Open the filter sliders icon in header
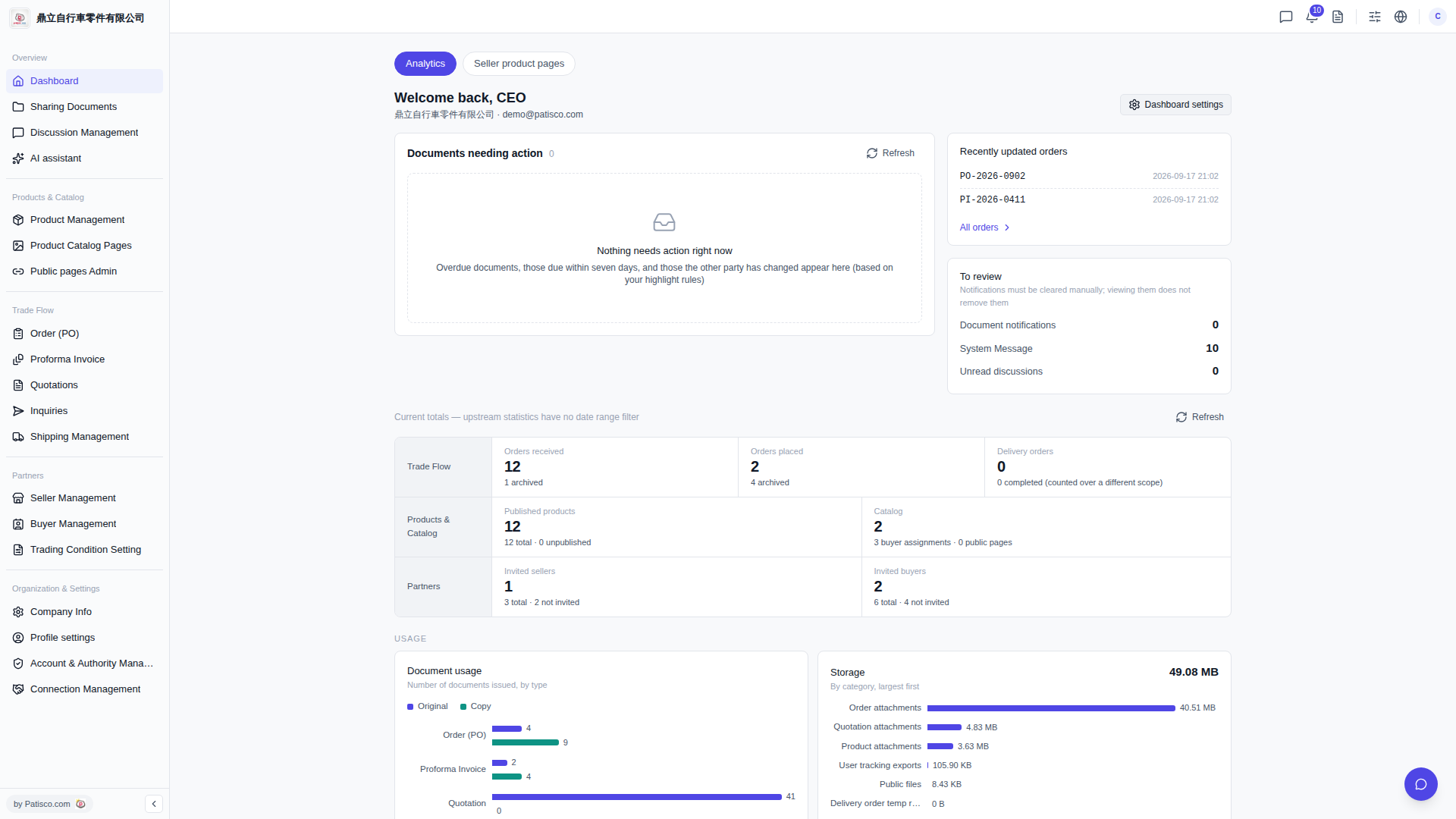Viewport: 1456px width, 819px height. tap(1375, 17)
